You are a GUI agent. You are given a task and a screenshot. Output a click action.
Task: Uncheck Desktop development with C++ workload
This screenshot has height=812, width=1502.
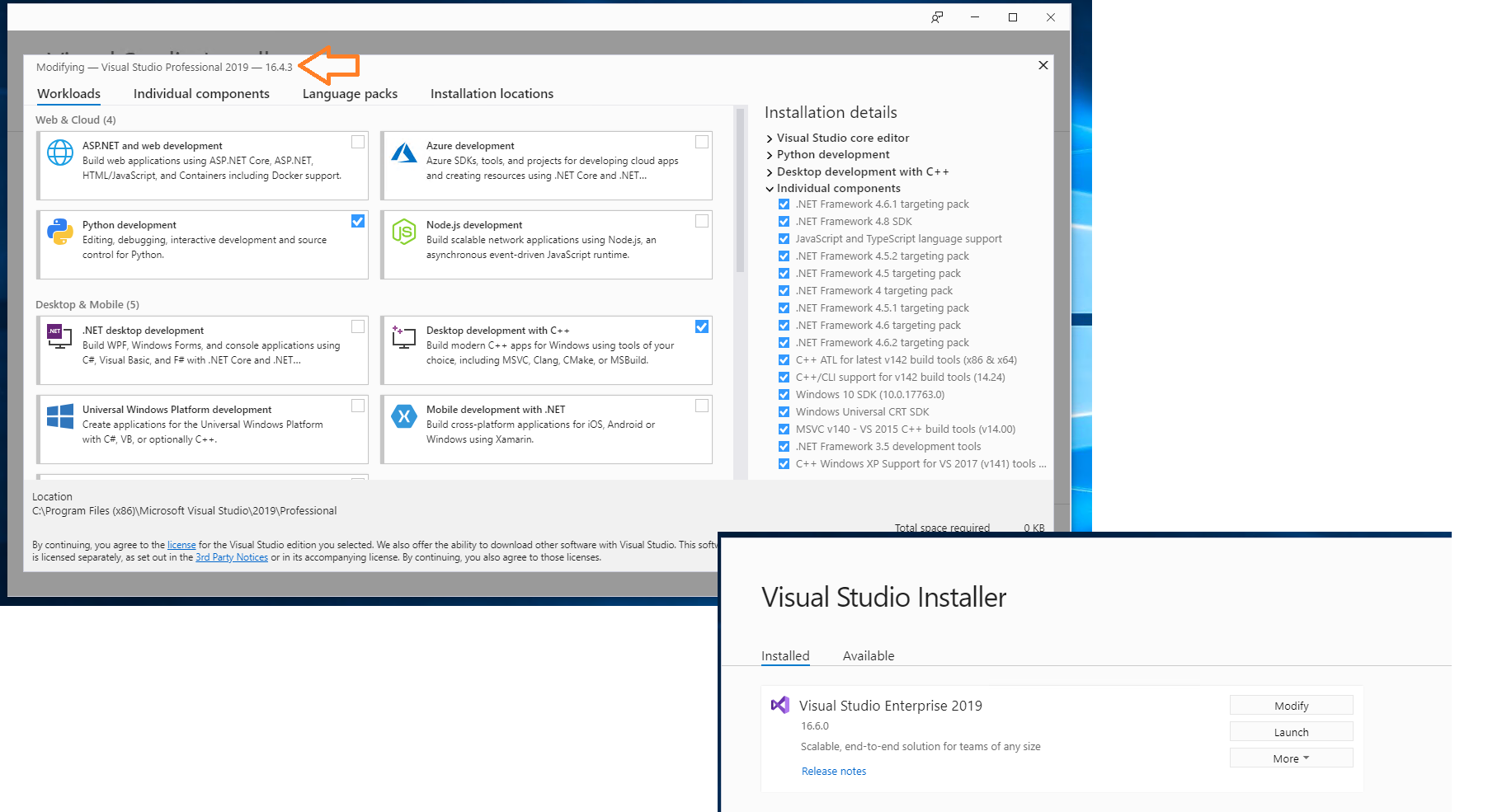point(702,326)
